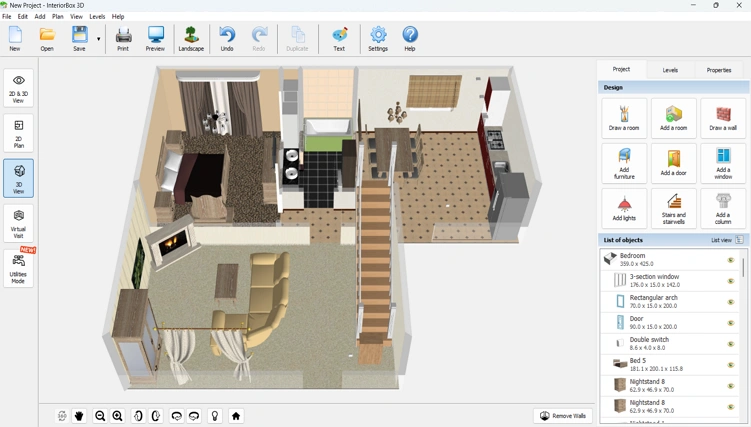Switch to 2D Plan mode

click(x=19, y=133)
